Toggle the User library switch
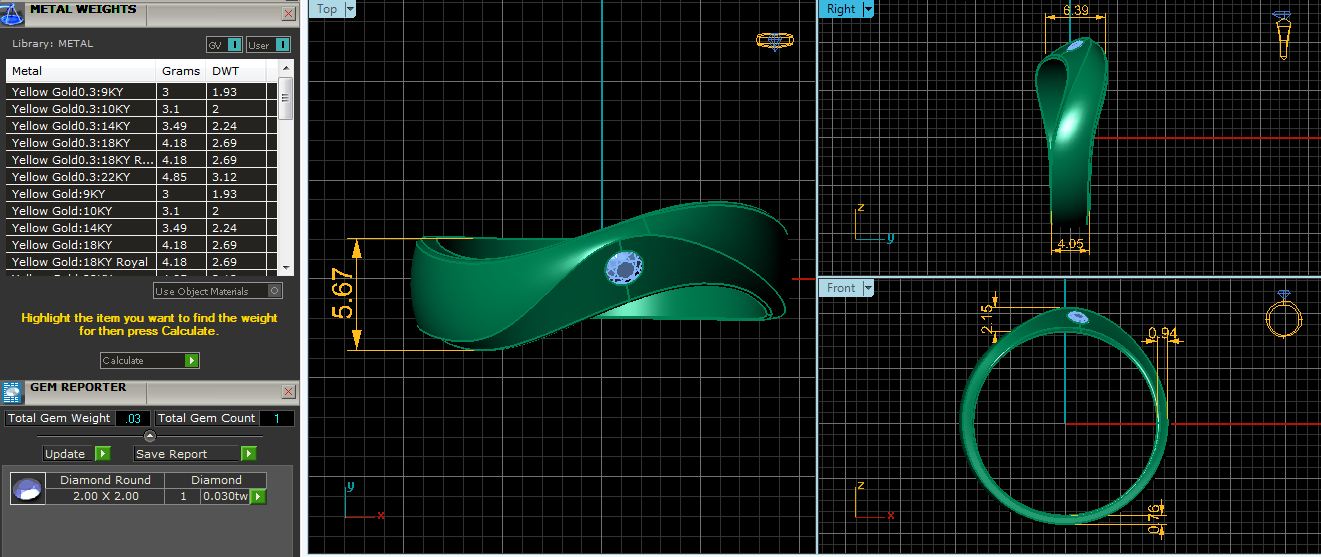 click(283, 45)
